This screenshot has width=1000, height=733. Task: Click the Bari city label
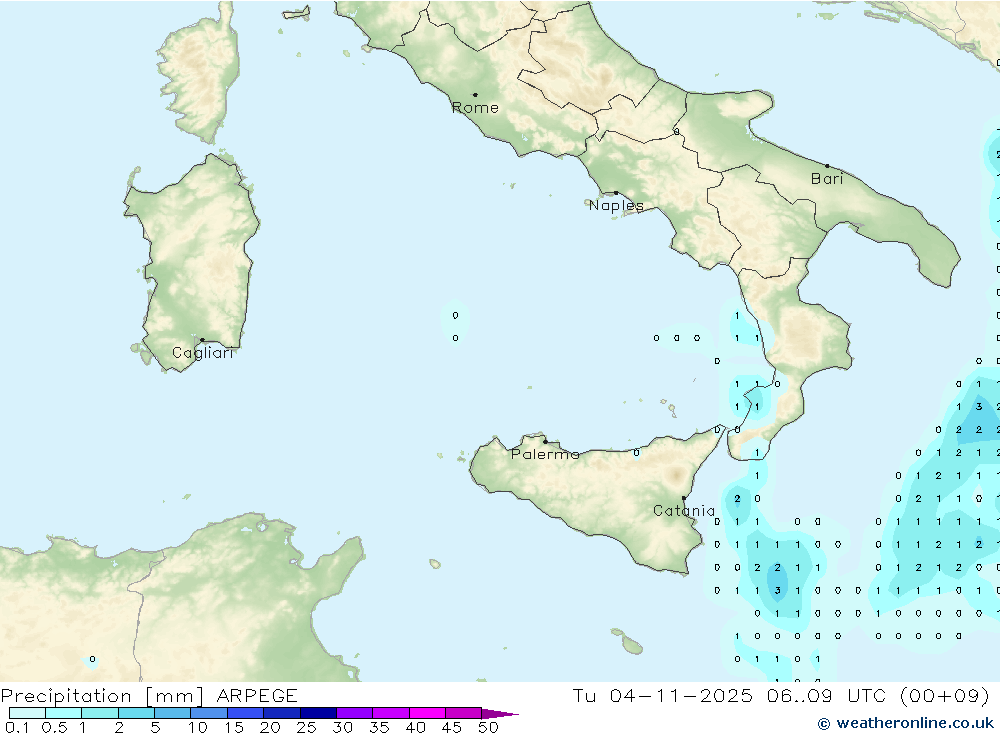(827, 179)
